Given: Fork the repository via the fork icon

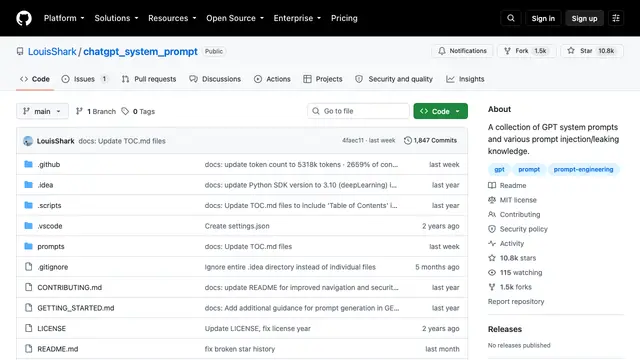Looking at the screenshot, I should point(507,51).
